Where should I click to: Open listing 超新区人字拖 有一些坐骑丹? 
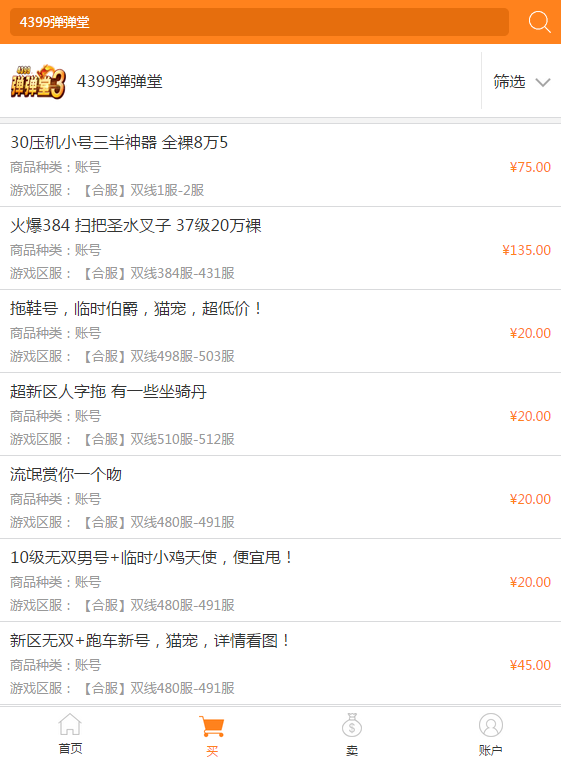280,415
